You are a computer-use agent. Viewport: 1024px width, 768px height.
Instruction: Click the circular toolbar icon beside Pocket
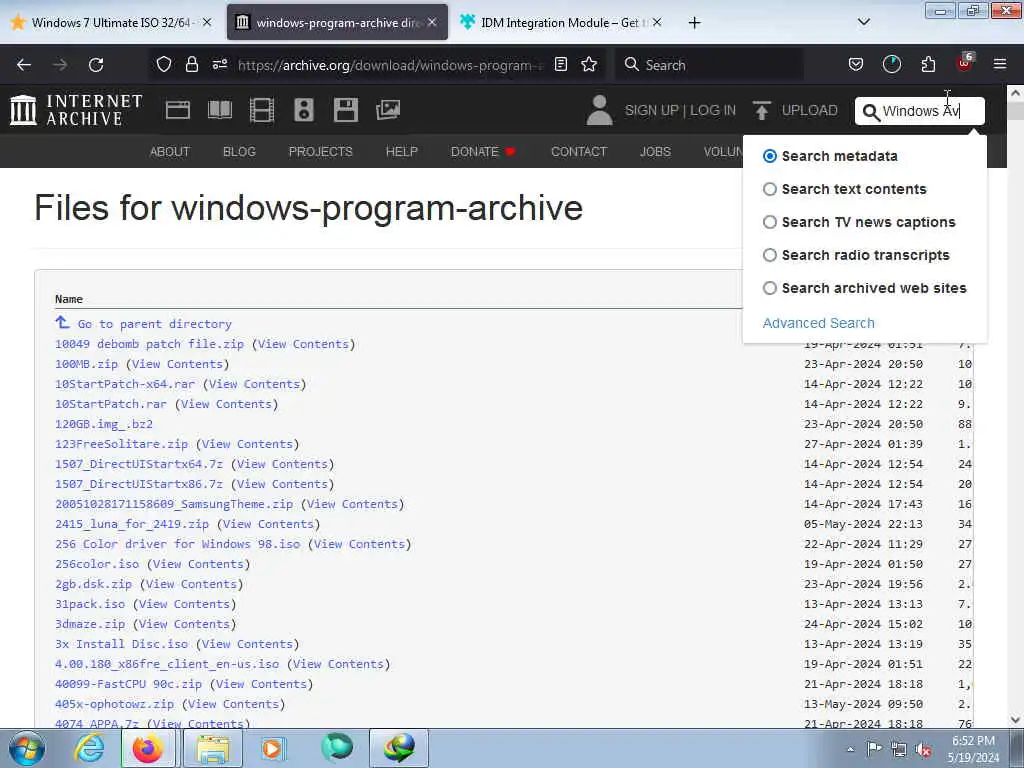pyautogui.click(x=891, y=64)
